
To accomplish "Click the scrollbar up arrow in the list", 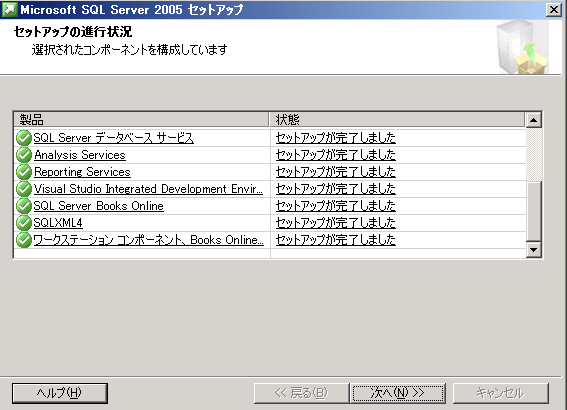I will 534,120.
